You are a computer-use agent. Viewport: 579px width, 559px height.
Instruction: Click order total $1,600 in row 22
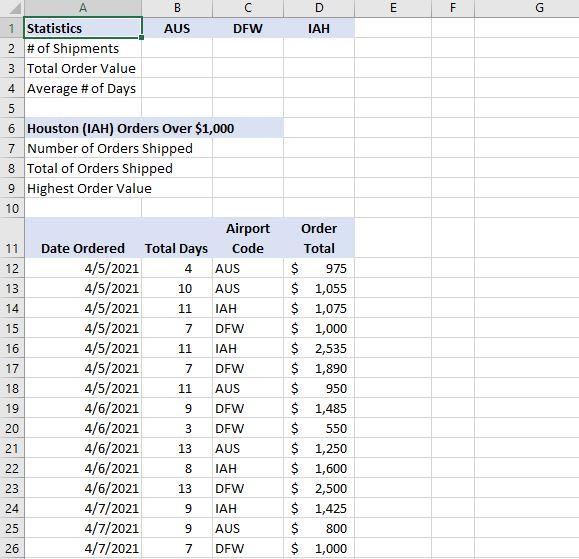(319, 468)
